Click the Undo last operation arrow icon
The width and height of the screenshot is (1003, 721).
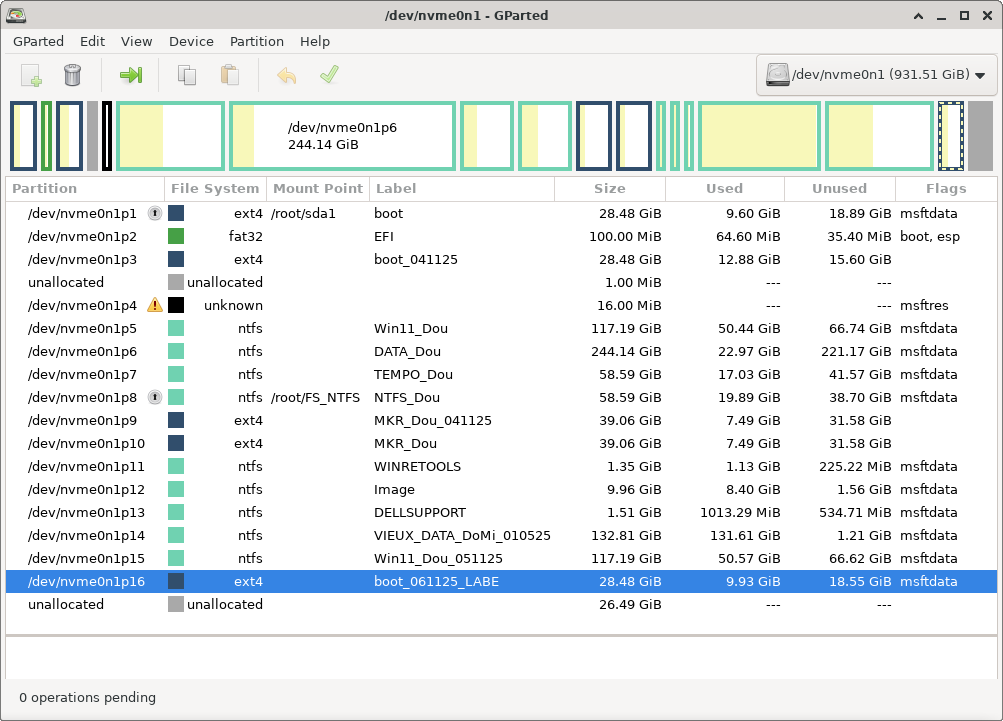click(x=287, y=75)
